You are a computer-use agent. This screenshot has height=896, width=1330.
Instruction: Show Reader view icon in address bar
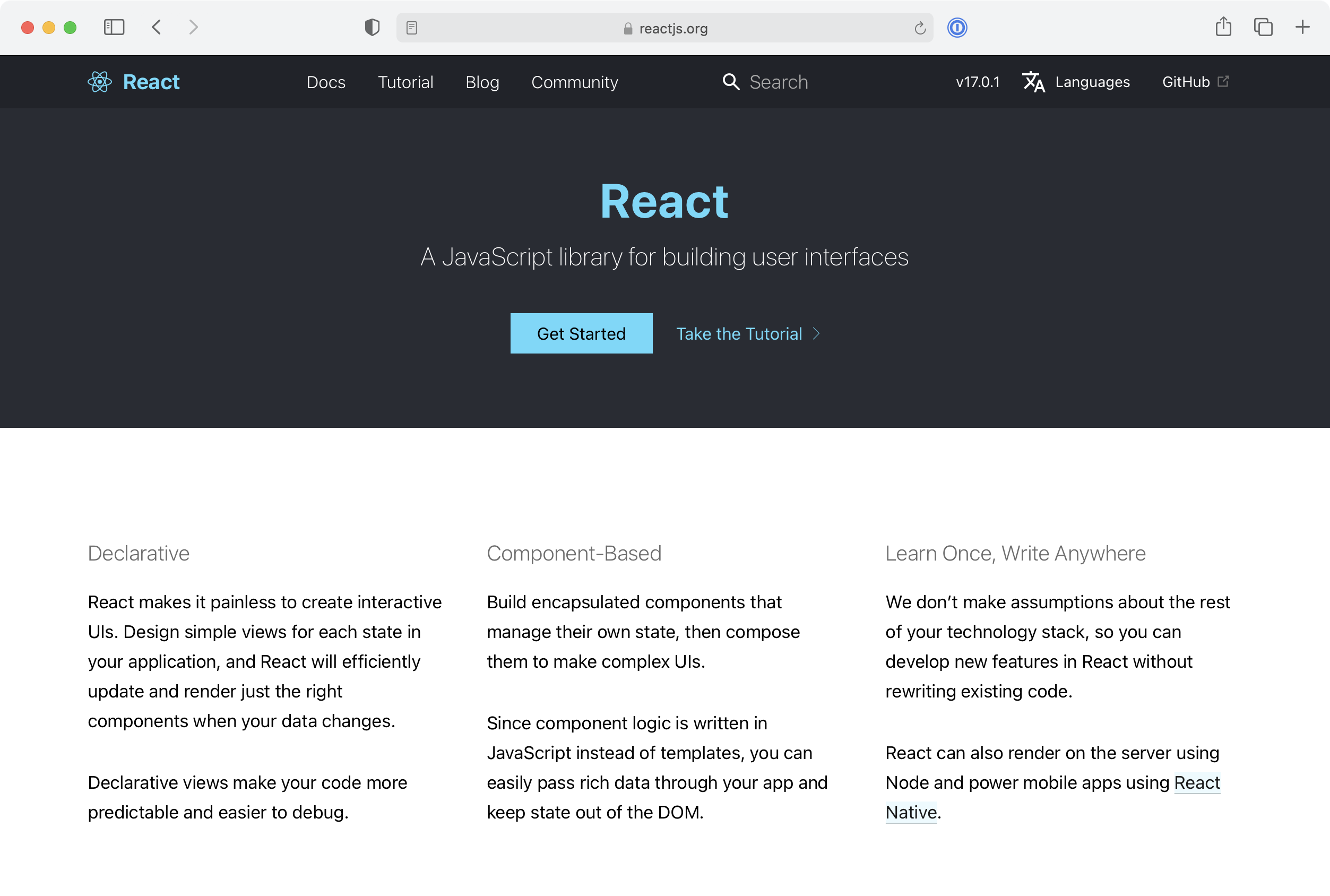click(411, 28)
